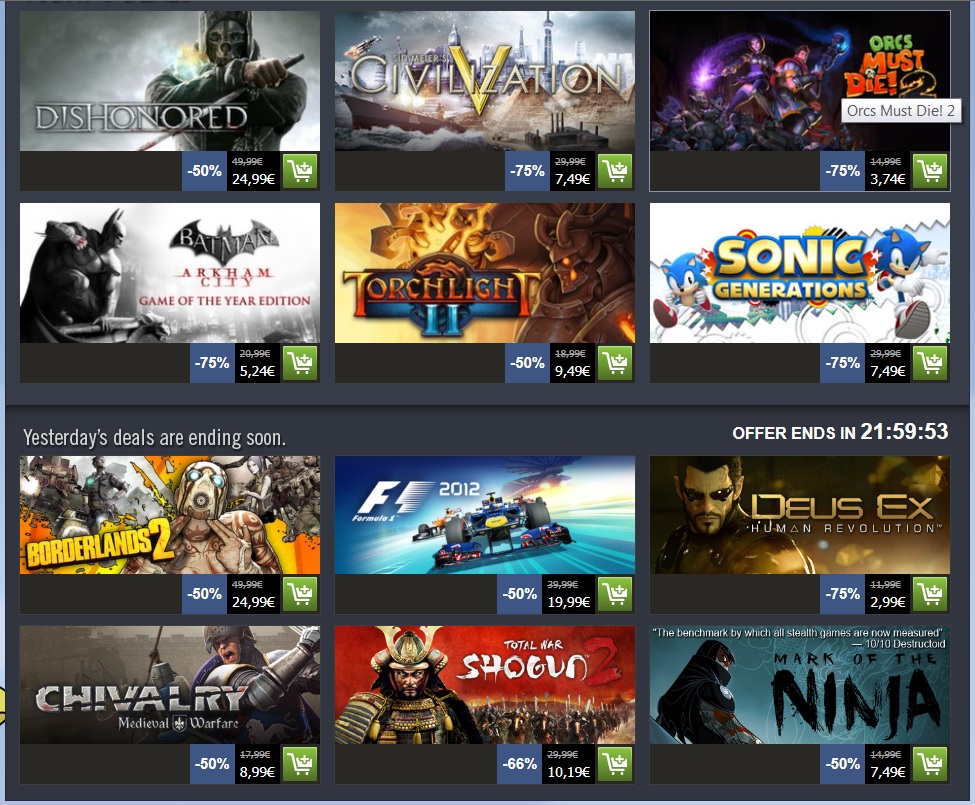Add Borderlands 2 to cart

point(300,594)
